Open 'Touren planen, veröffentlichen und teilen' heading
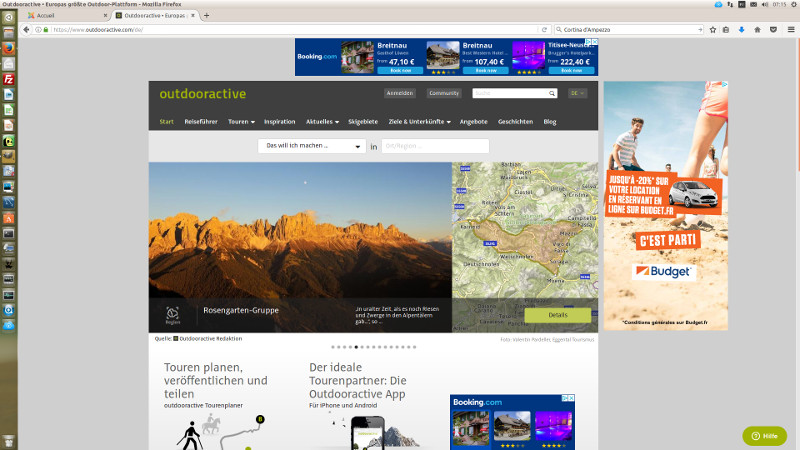Image resolution: width=800 pixels, height=450 pixels. [x=216, y=381]
